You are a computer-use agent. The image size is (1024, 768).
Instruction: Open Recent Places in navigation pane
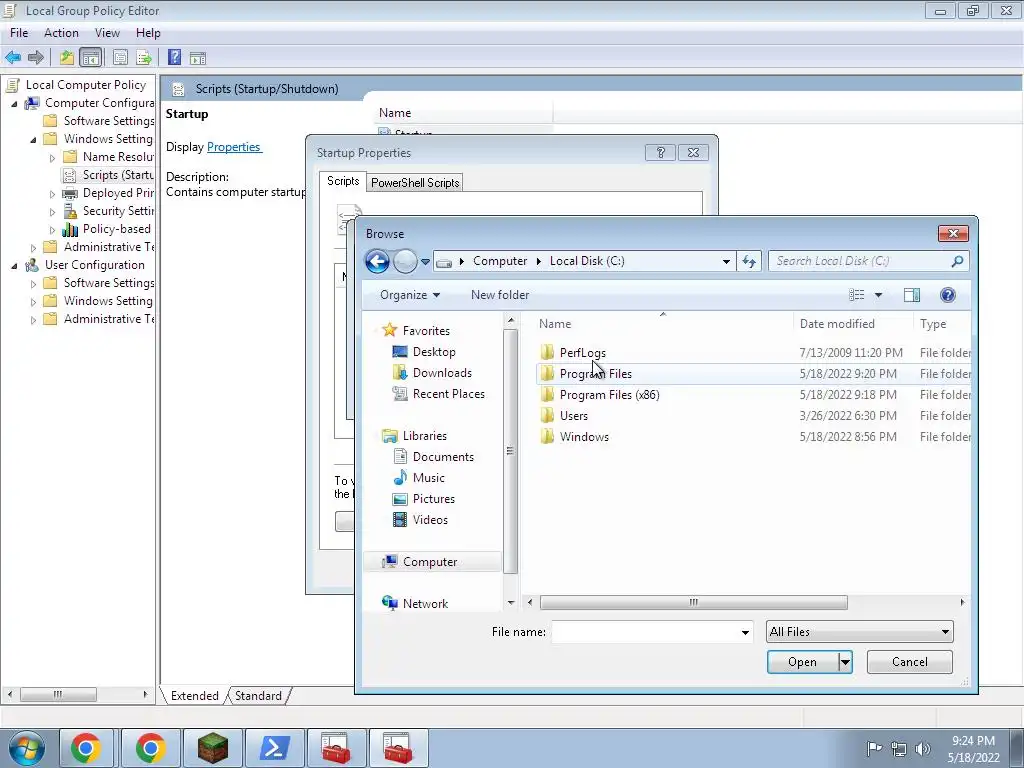click(x=449, y=394)
